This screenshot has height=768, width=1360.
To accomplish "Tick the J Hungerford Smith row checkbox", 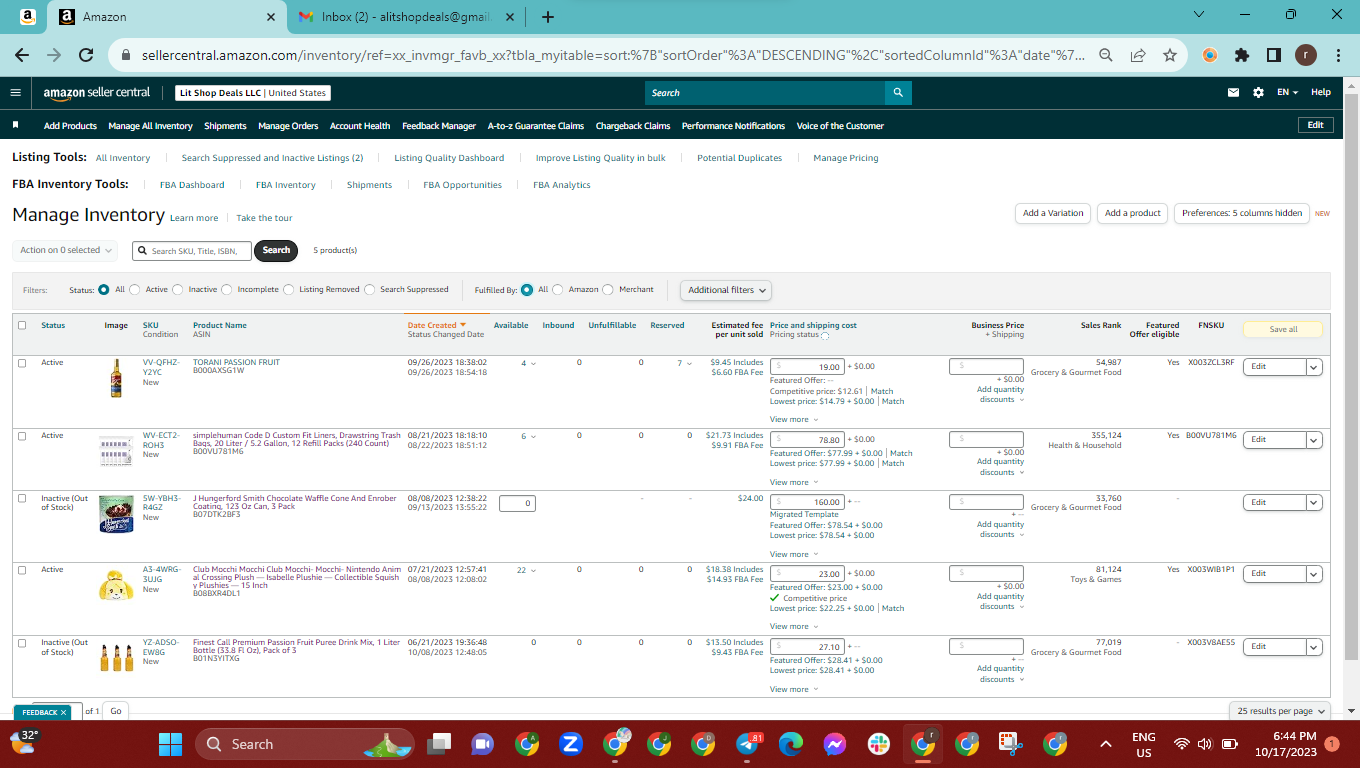I will (22, 498).
